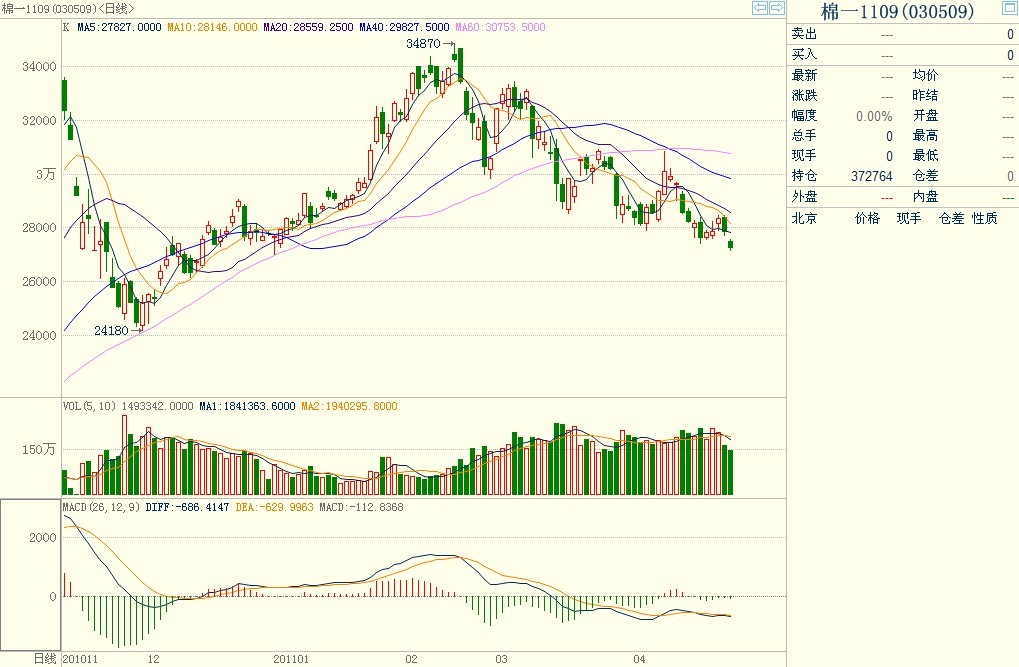The width and height of the screenshot is (1019, 667).
Task: Click the empty box left of MACD panel
Action: point(30,573)
